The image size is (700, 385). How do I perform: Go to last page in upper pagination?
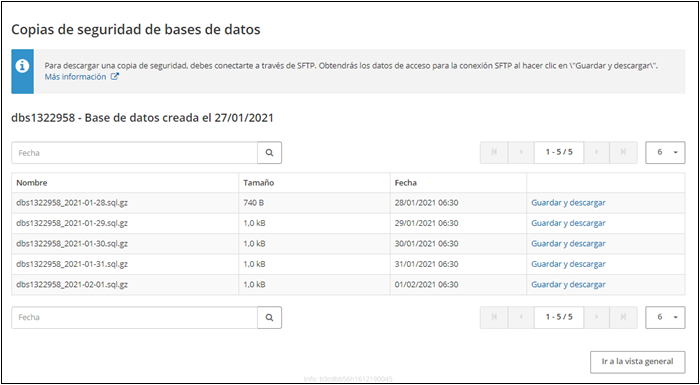coord(623,153)
